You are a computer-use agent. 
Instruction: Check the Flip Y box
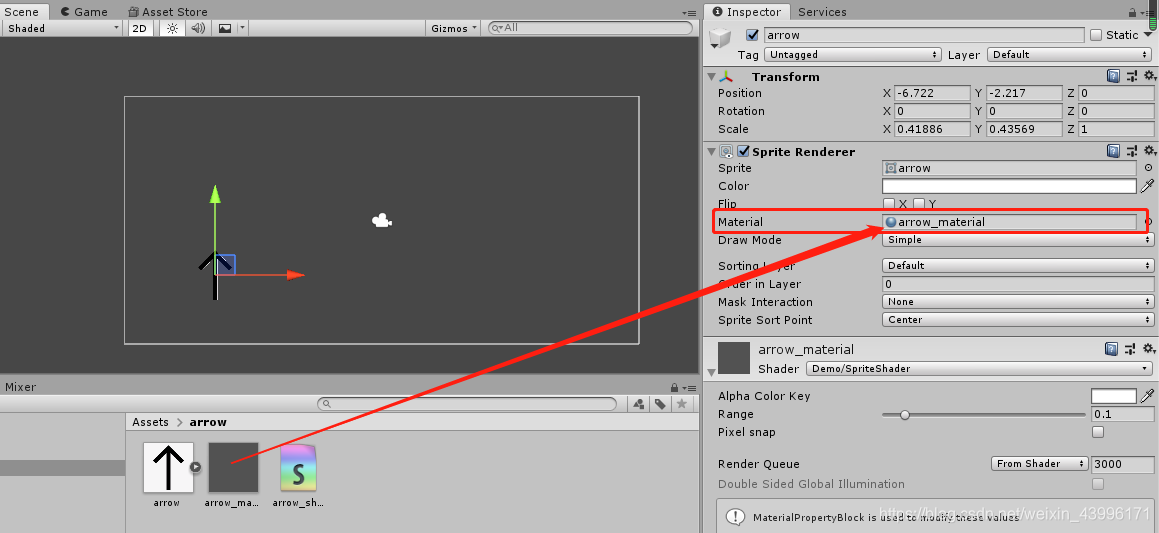(919, 203)
